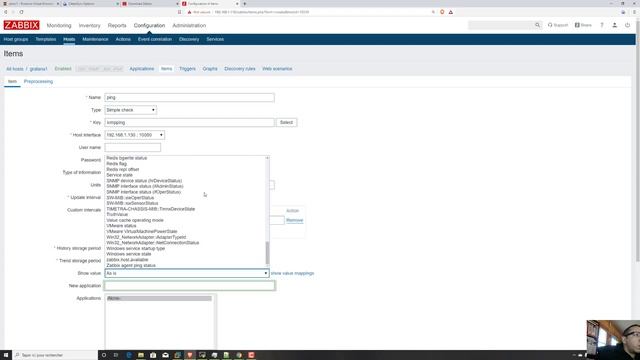
Task: Go to Actions submenu
Action: (123, 39)
